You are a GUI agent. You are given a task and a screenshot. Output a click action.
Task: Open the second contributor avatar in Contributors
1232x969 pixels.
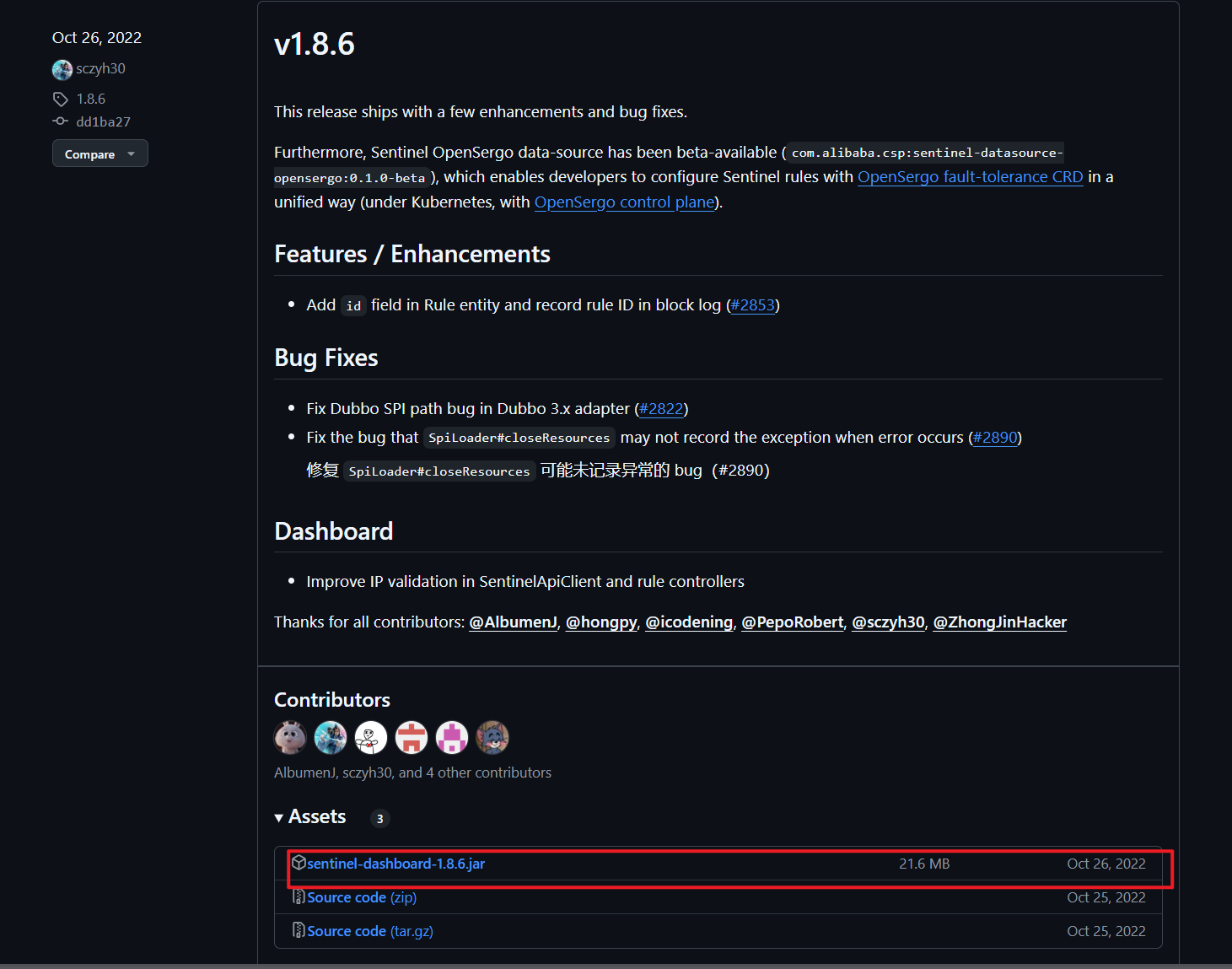tap(331, 737)
